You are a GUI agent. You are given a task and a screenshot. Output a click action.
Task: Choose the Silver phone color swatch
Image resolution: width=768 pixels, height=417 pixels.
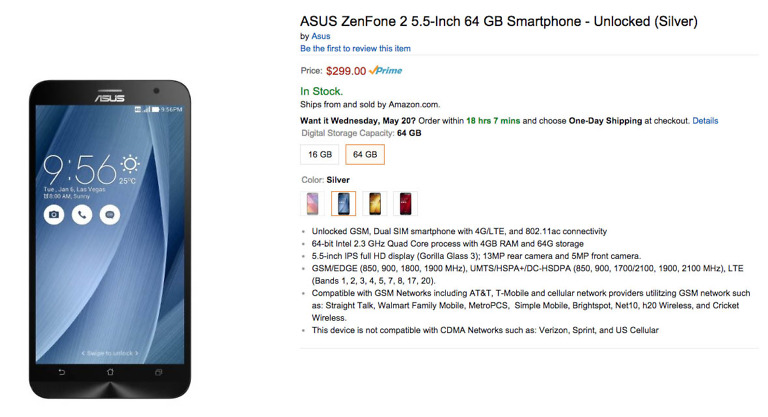click(x=342, y=204)
